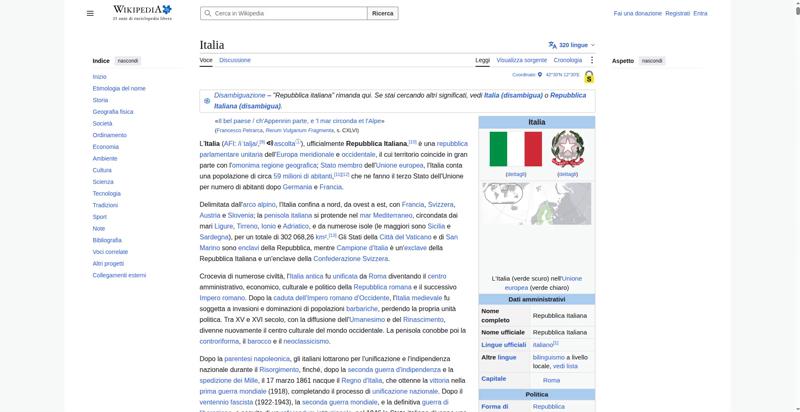Click the coordinates globe marker icon

click(540, 75)
